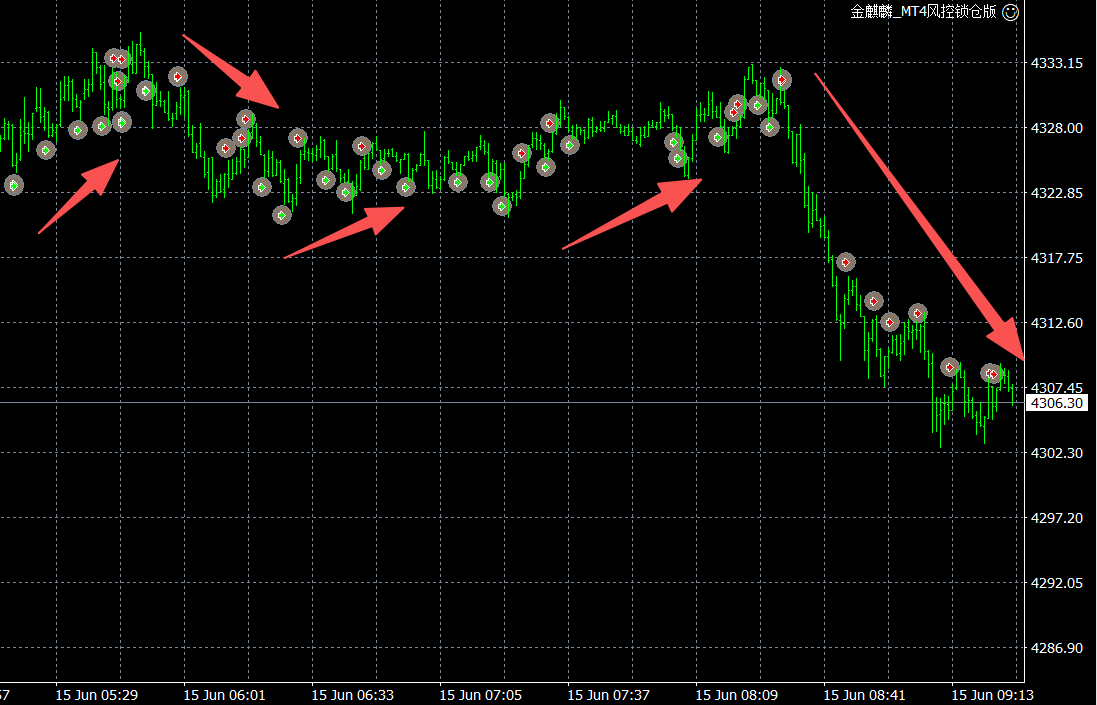The image size is (1097, 705).
Task: Click the 15 Jun 06:01 time label
Action: pyautogui.click(x=225, y=696)
